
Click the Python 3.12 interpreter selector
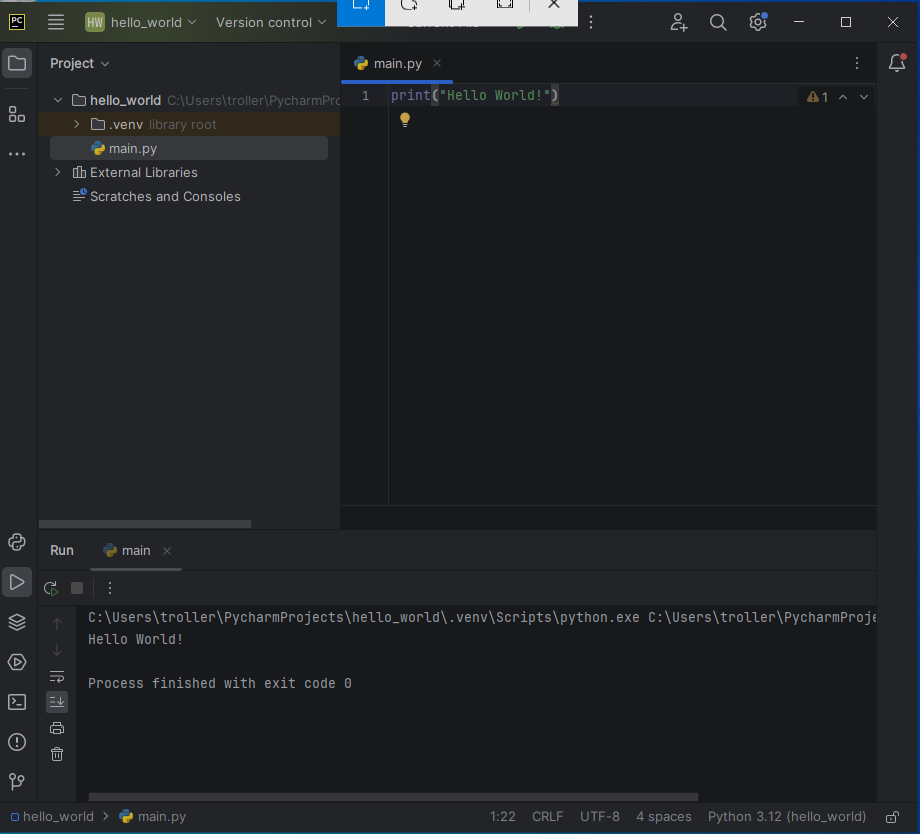click(x=786, y=817)
